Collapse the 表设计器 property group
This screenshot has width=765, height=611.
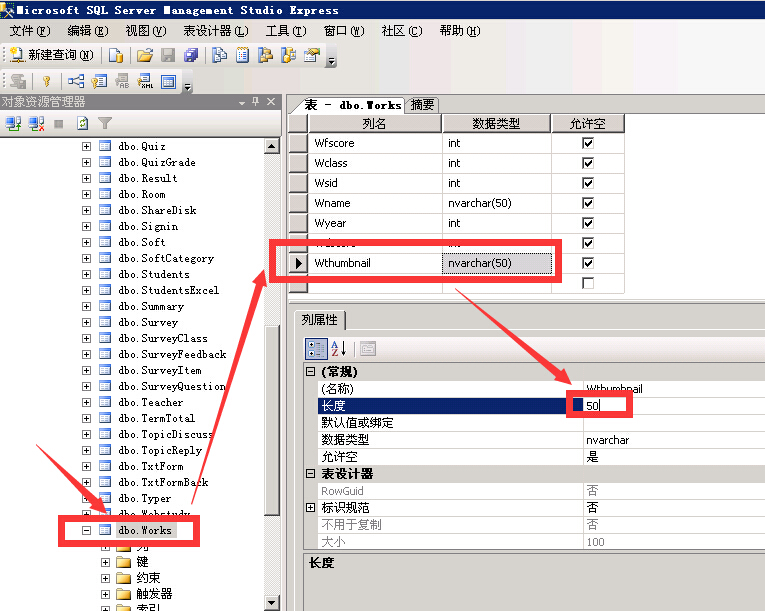[x=310, y=474]
